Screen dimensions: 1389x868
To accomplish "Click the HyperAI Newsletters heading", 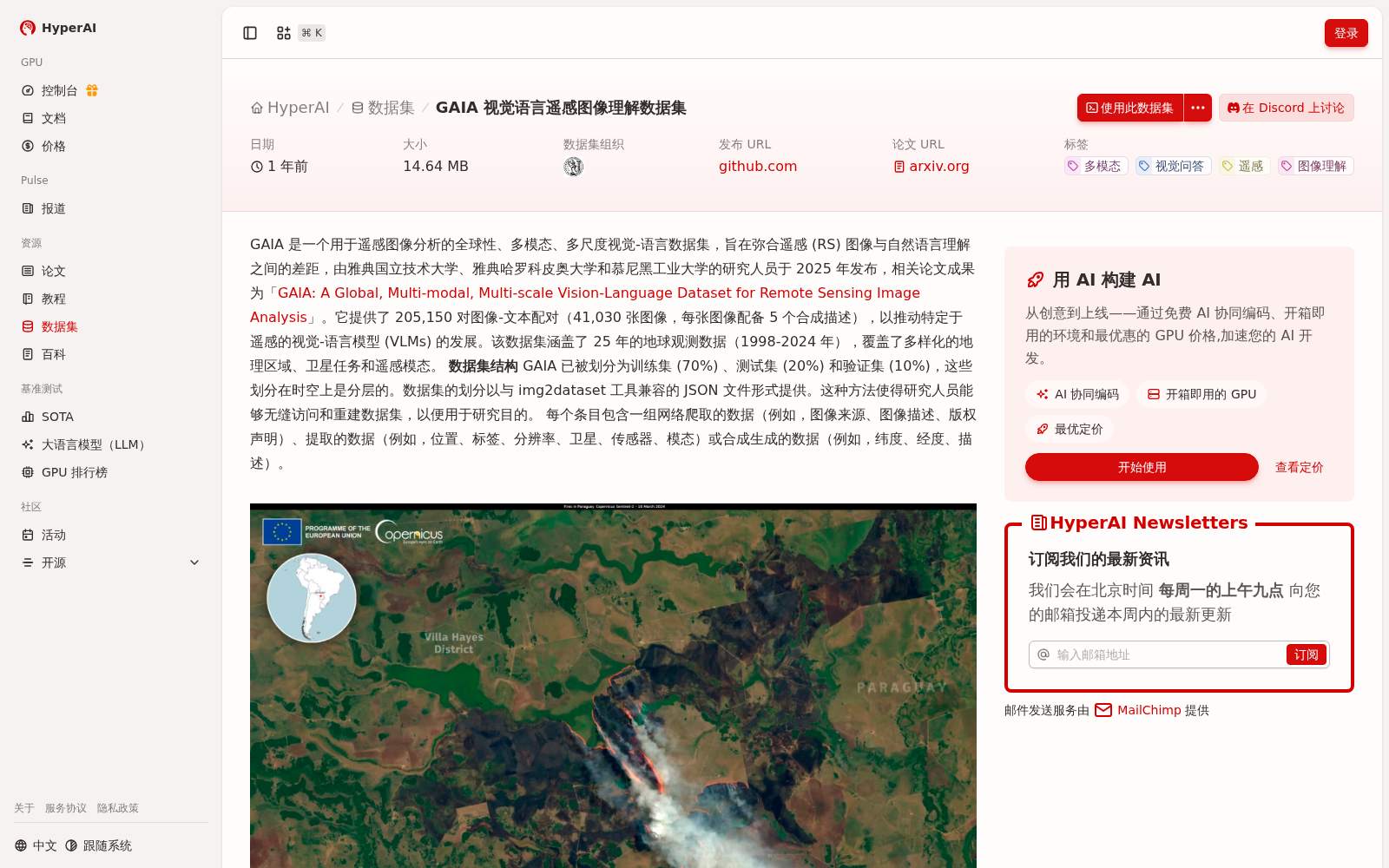I will tap(1139, 523).
